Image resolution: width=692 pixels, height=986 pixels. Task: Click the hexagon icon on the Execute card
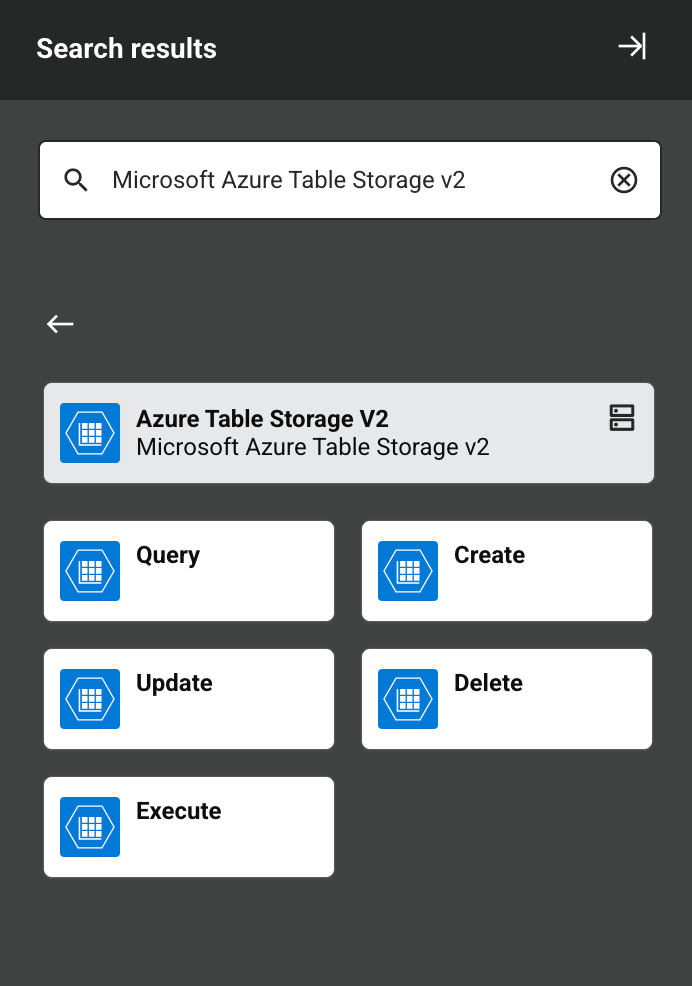89,826
